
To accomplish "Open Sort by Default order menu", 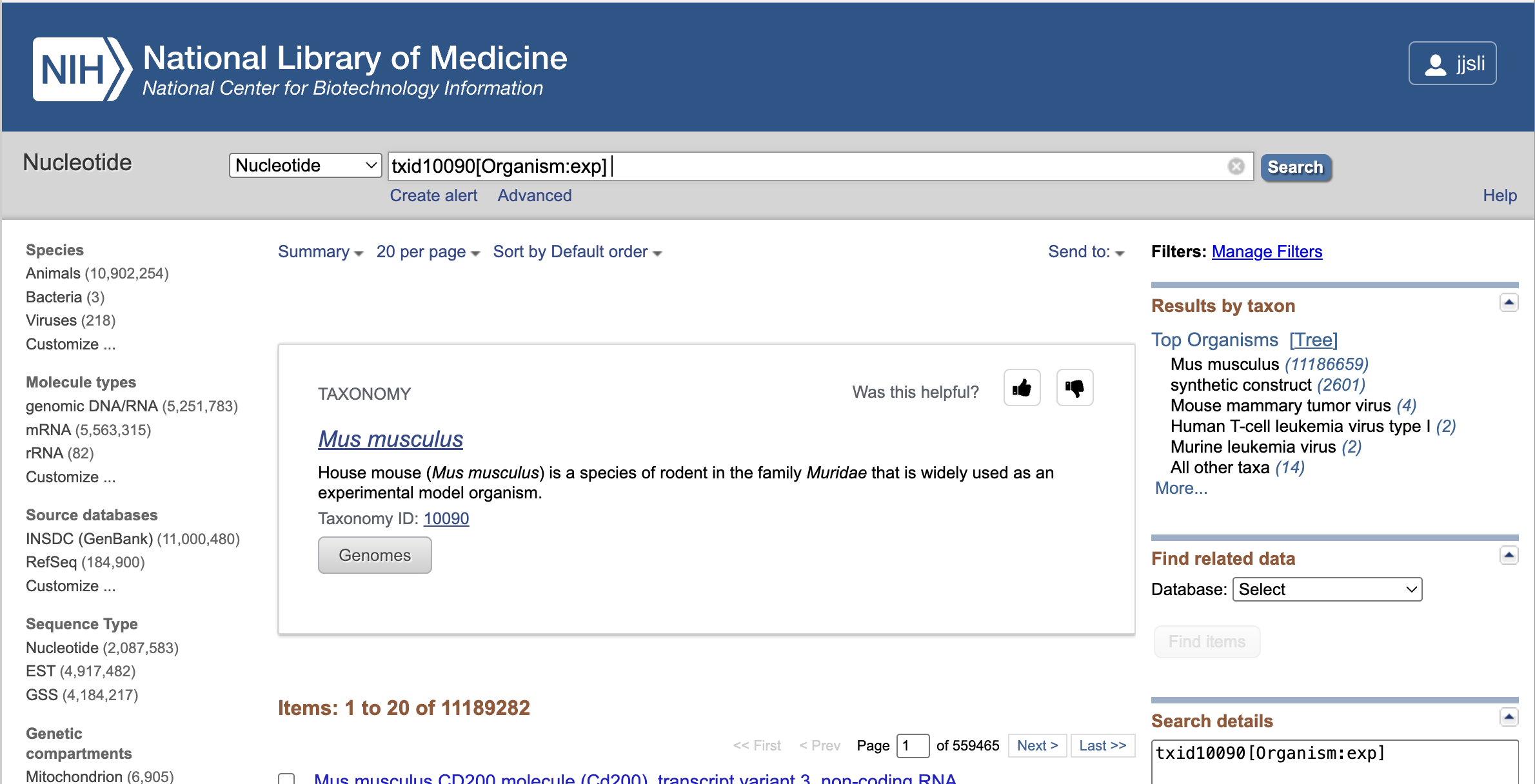I will [x=577, y=252].
